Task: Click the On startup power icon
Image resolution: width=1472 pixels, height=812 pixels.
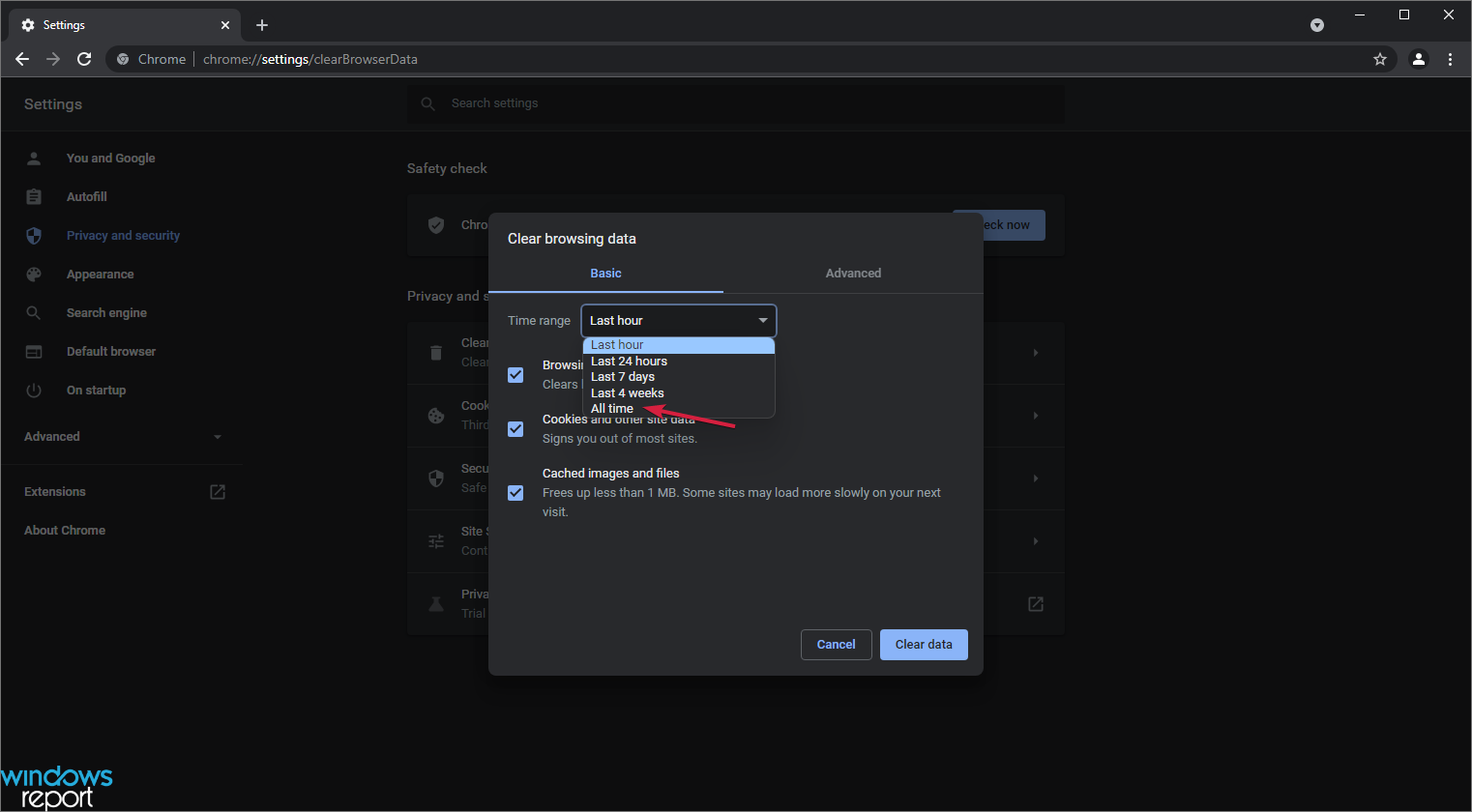Action: (x=34, y=390)
